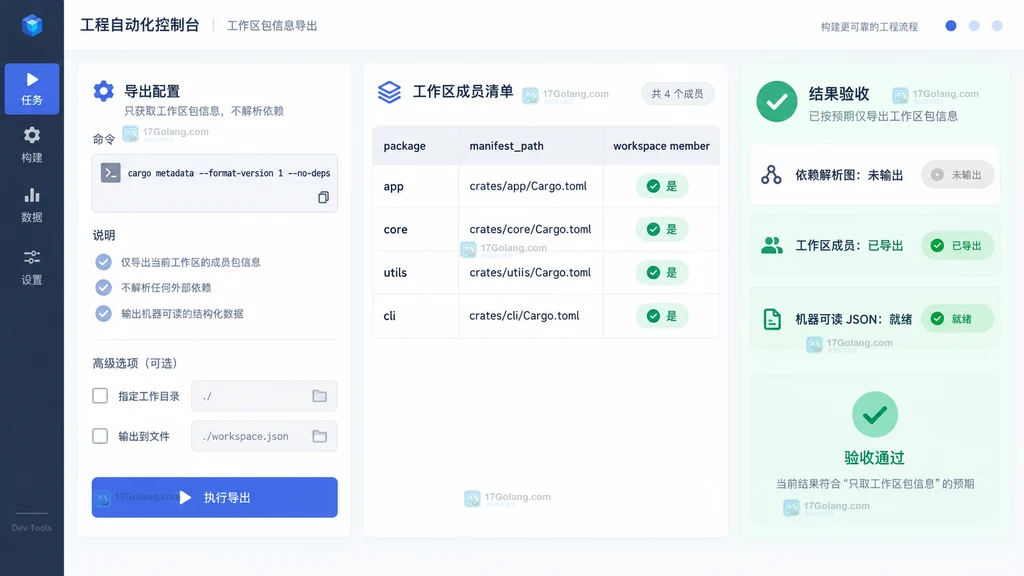
Task: Copy the cargo metadata command
Action: (x=323, y=197)
